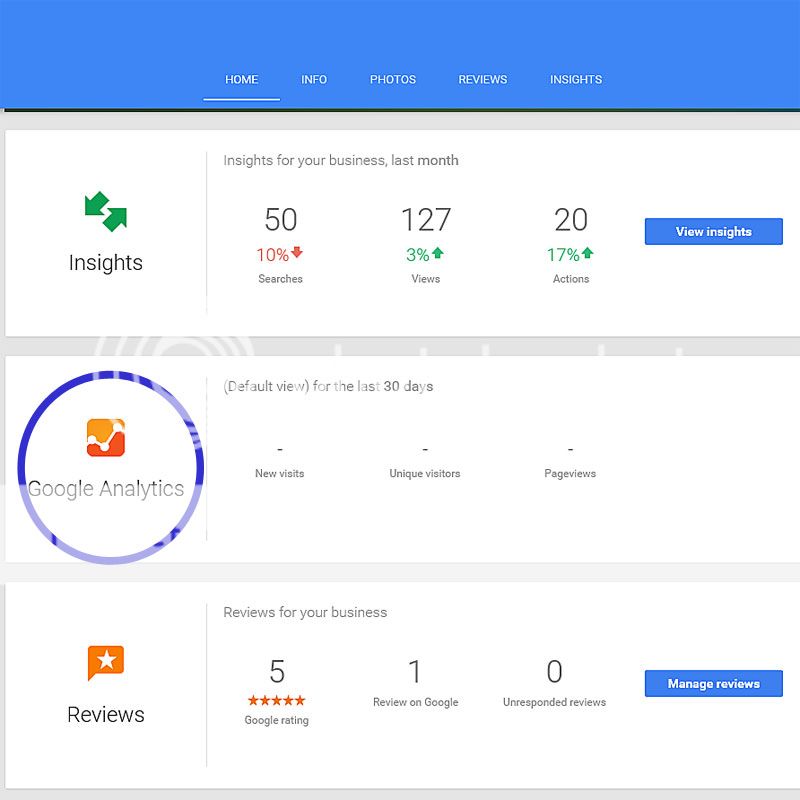Screen dimensions: 800x800
Task: Open the Reviews card title
Action: 106,714
